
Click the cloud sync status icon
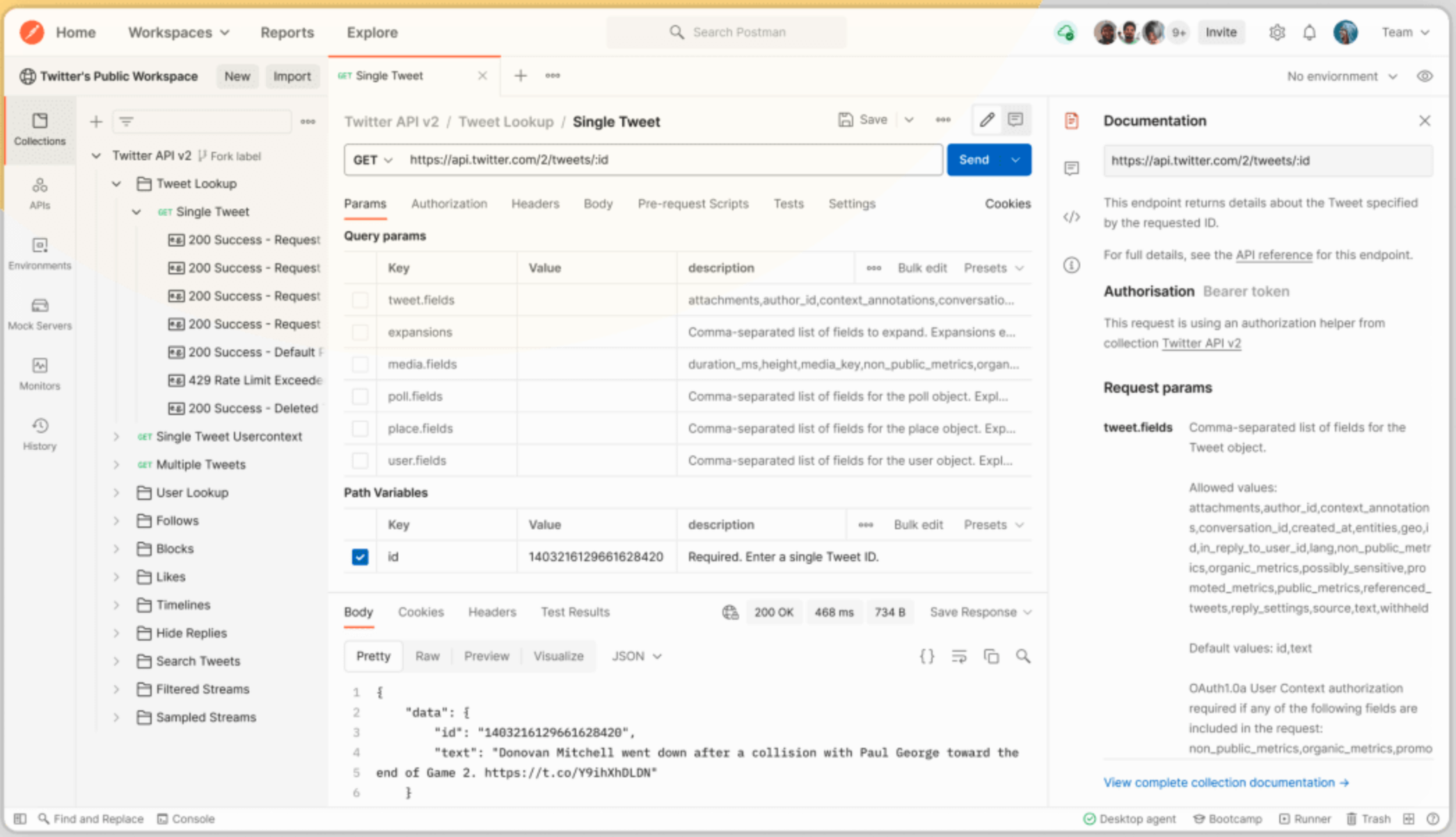1065,32
